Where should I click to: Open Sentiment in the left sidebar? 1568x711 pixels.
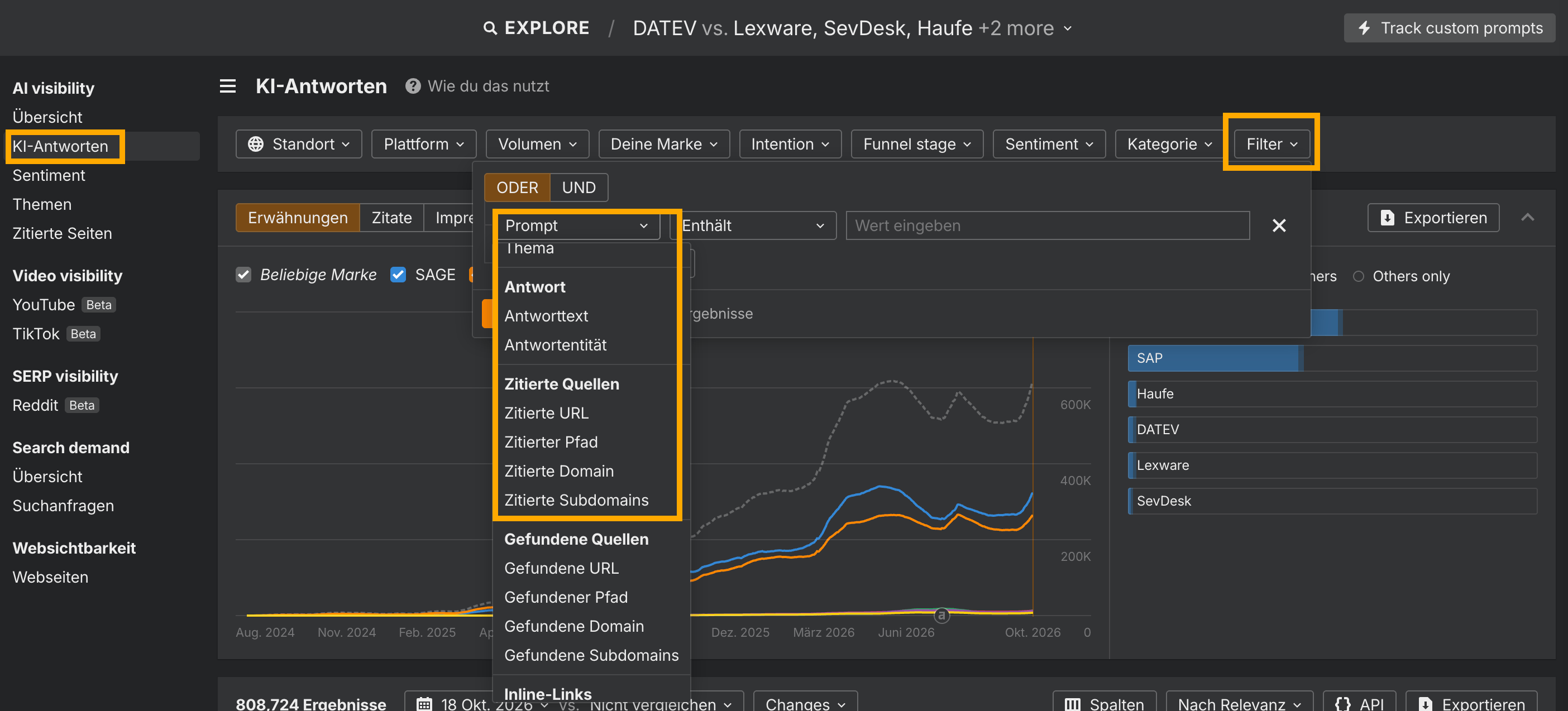pyautogui.click(x=49, y=175)
